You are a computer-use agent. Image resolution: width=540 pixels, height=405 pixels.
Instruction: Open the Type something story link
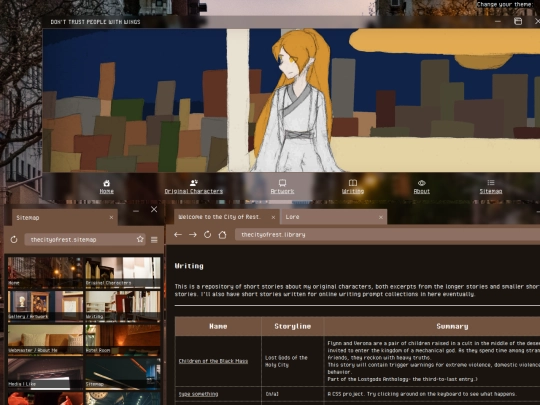coord(198,394)
